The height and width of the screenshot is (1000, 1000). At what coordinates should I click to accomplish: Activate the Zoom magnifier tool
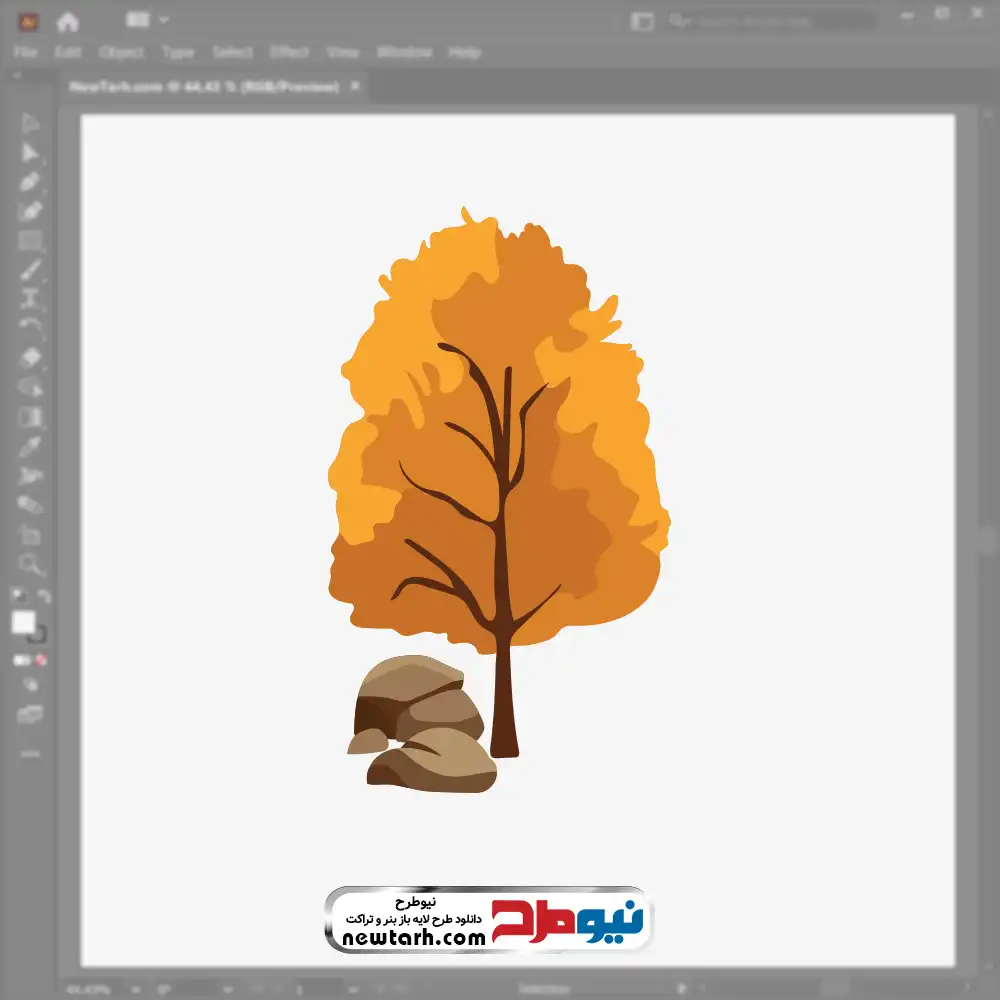30,564
